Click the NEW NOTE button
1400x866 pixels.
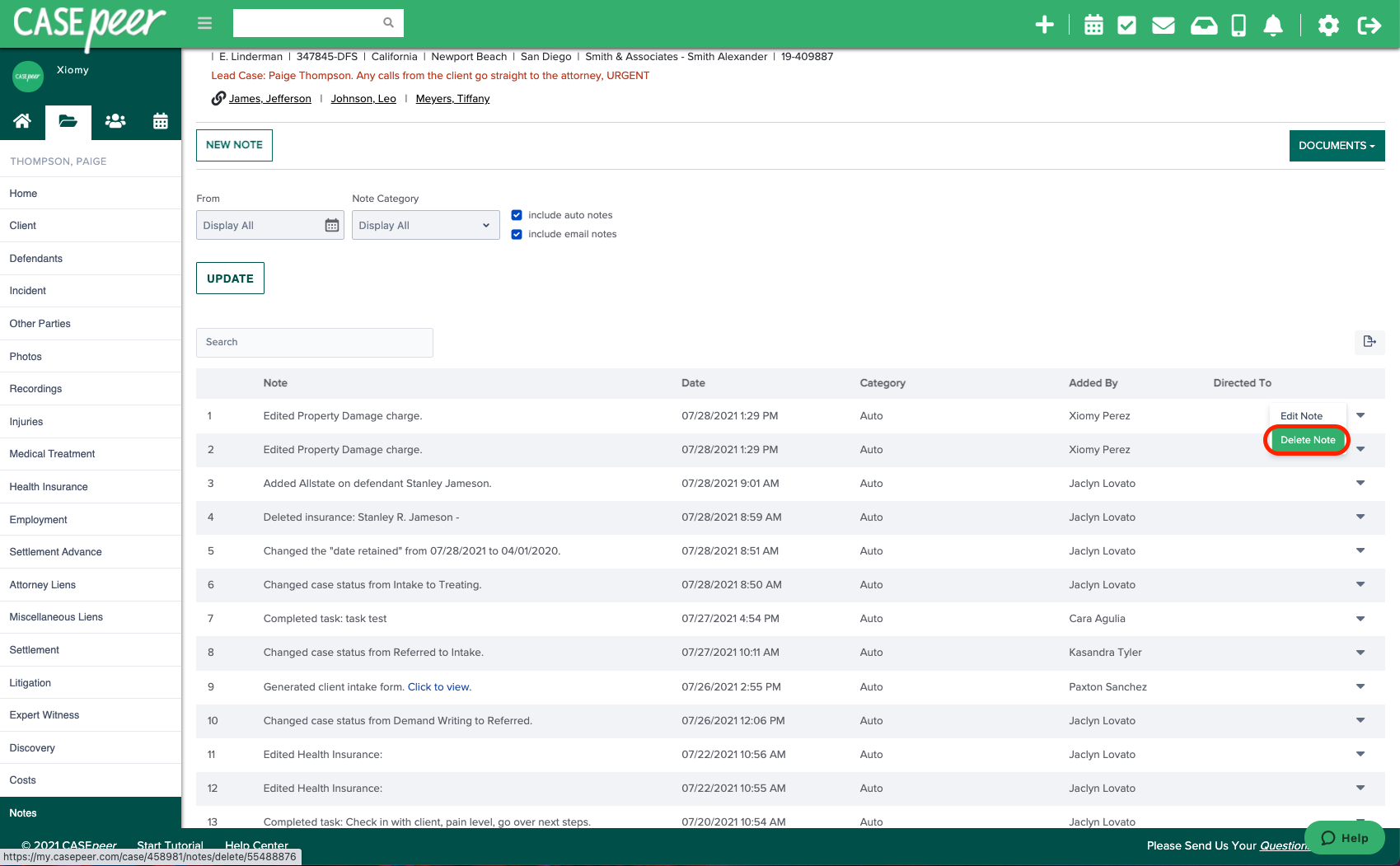pyautogui.click(x=234, y=145)
